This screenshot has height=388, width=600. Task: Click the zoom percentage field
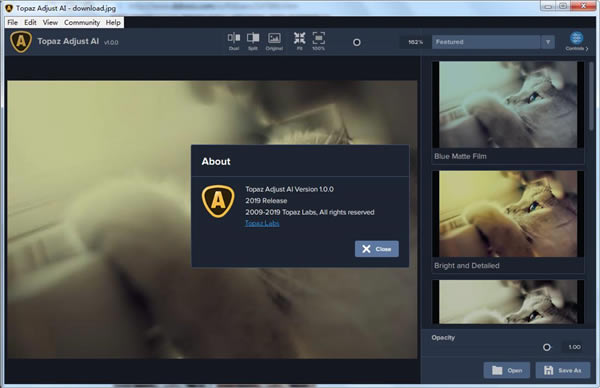[415, 42]
